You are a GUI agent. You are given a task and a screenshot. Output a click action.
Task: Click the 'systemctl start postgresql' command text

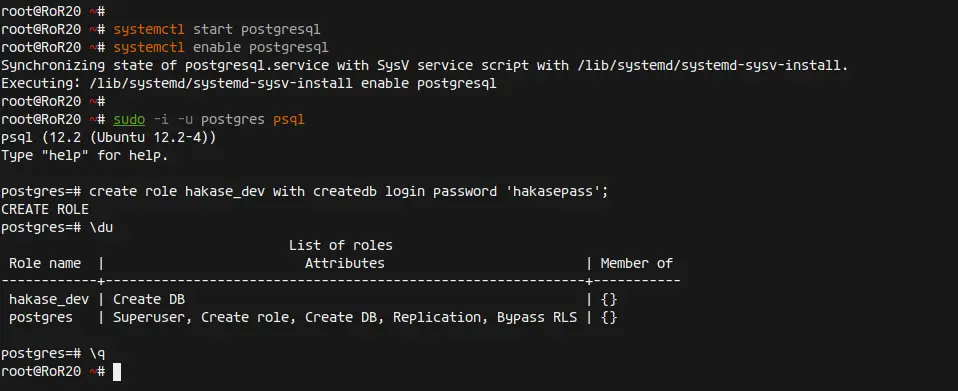217,29
